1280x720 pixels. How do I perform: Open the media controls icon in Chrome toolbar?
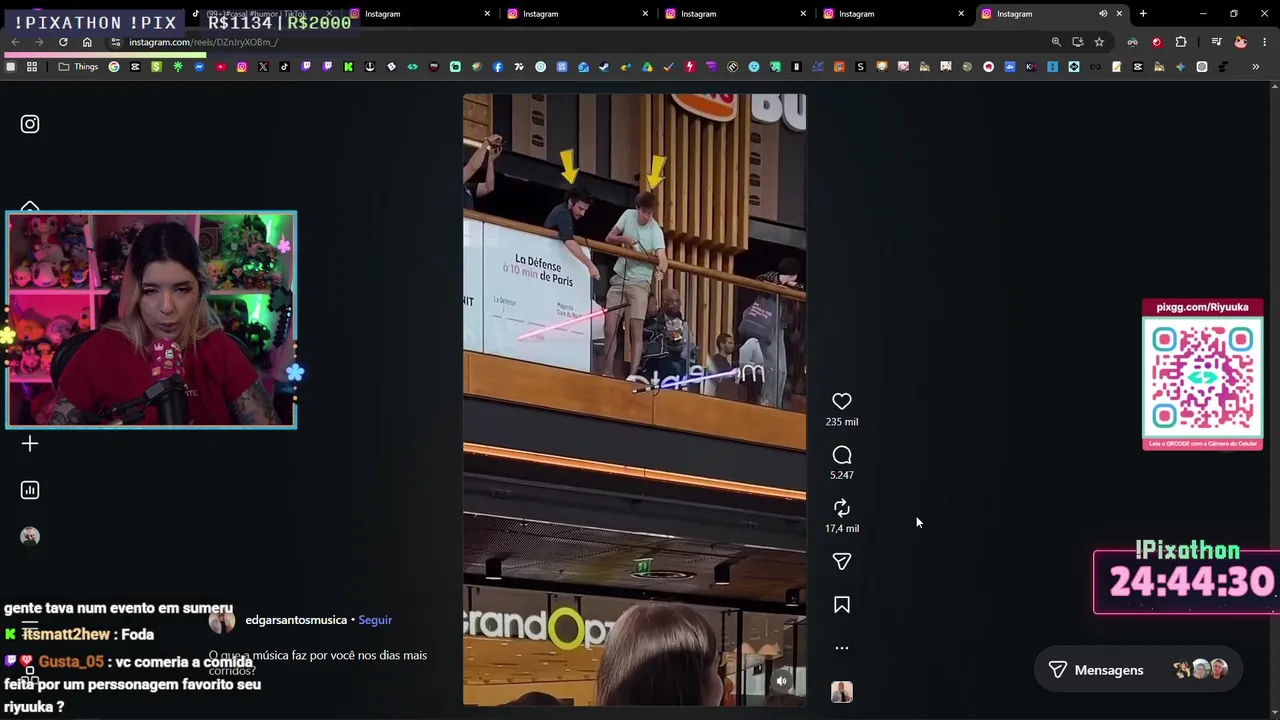pyautogui.click(x=1216, y=42)
